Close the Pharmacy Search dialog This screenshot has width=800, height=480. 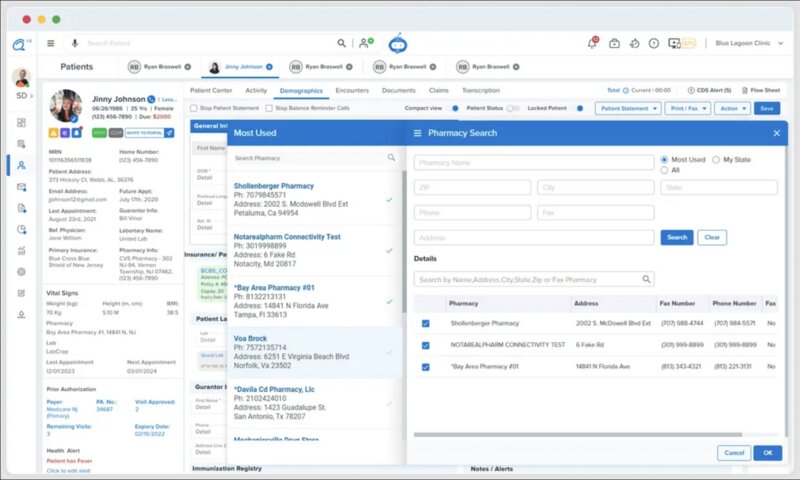point(776,133)
